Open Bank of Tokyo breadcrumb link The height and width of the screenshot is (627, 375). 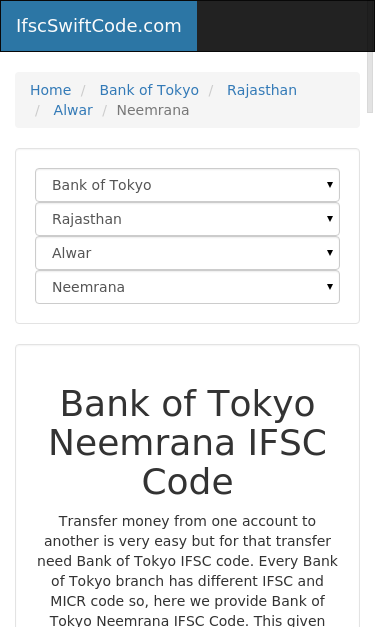tap(149, 90)
